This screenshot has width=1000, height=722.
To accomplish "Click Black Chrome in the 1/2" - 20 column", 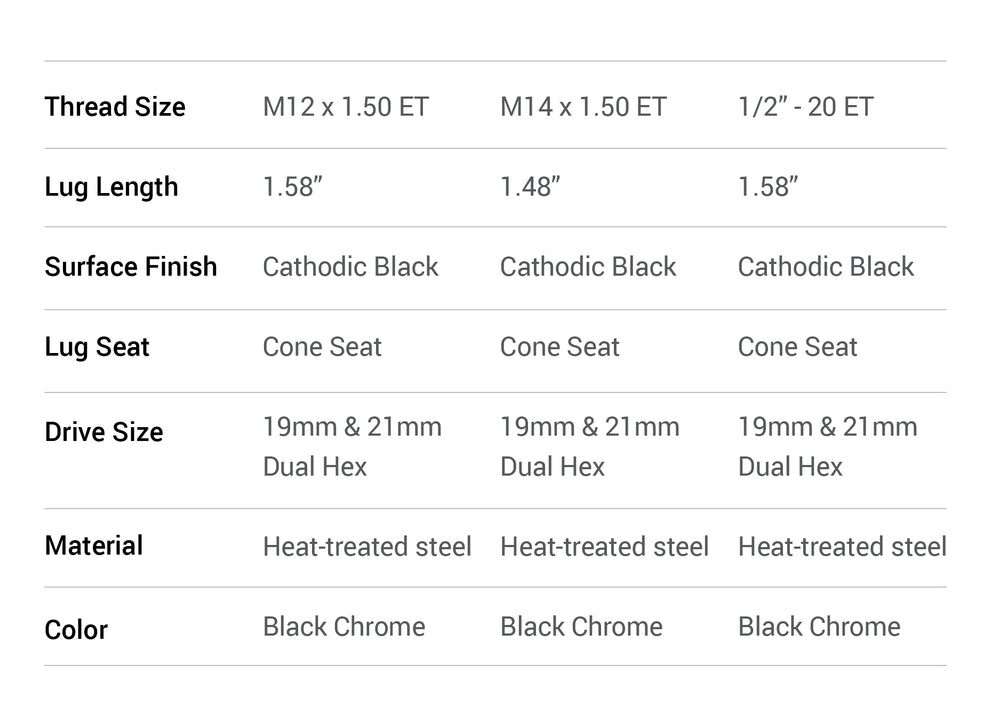I will pyautogui.click(x=819, y=627).
